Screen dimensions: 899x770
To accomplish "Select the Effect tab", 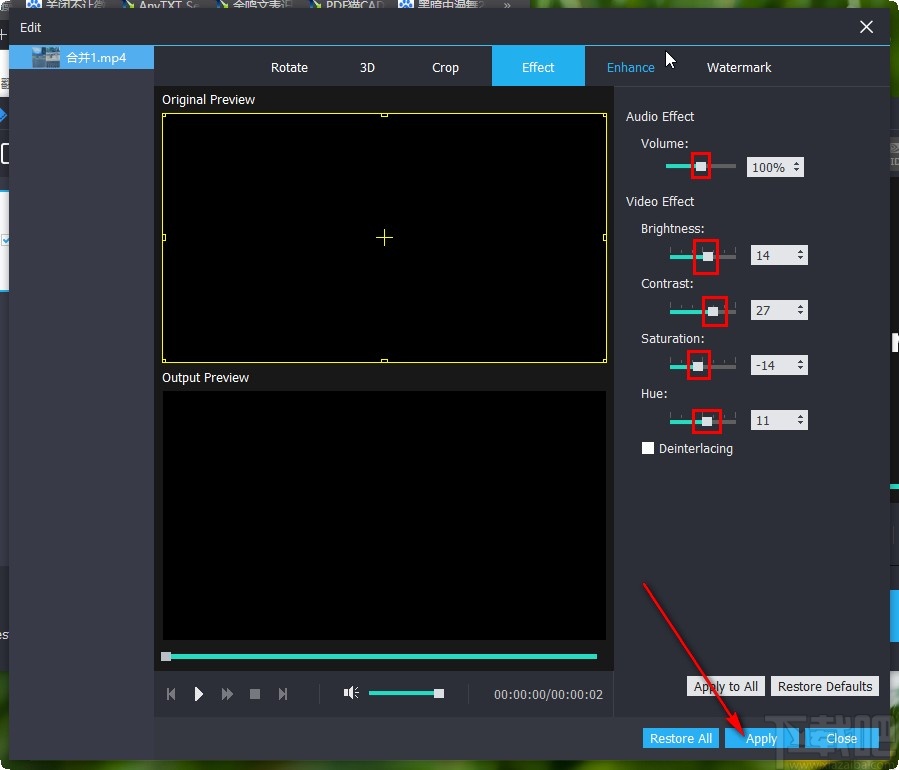I will pyautogui.click(x=538, y=67).
